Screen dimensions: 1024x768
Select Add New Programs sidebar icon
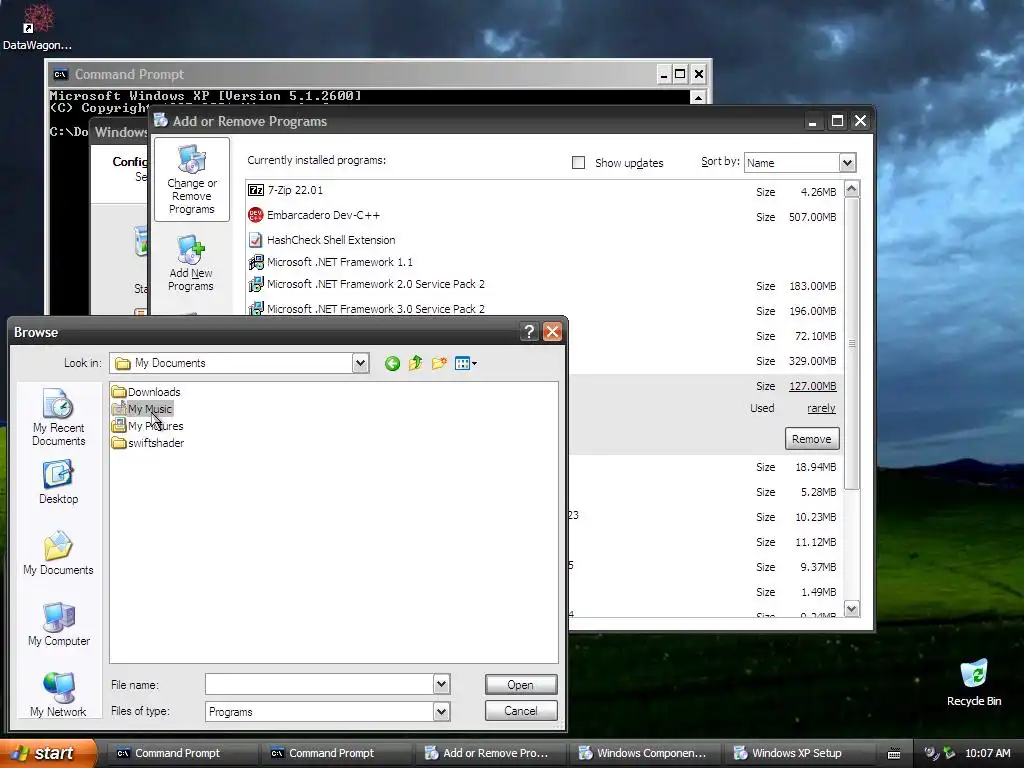pos(191,263)
